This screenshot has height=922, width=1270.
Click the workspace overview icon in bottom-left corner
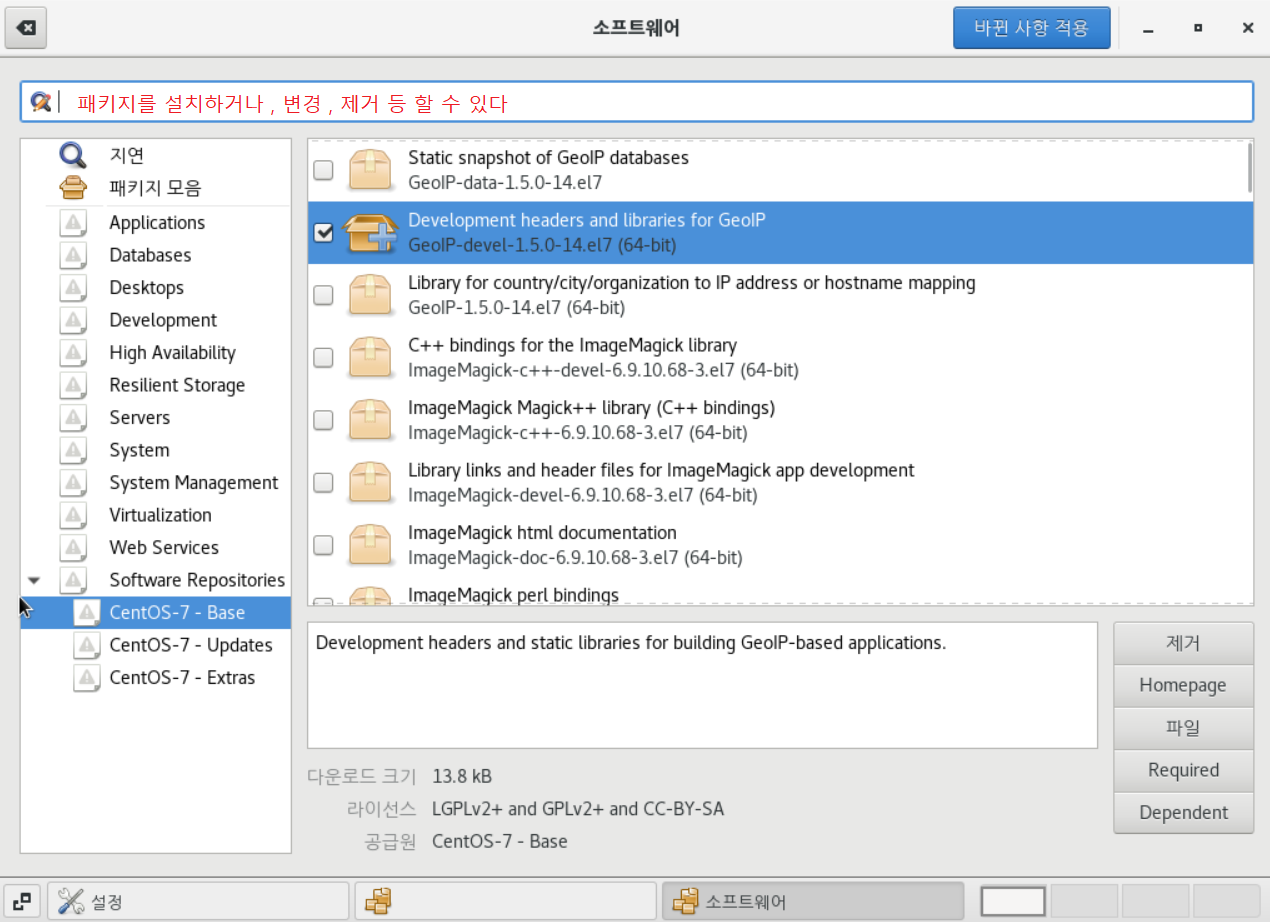pos(24,901)
